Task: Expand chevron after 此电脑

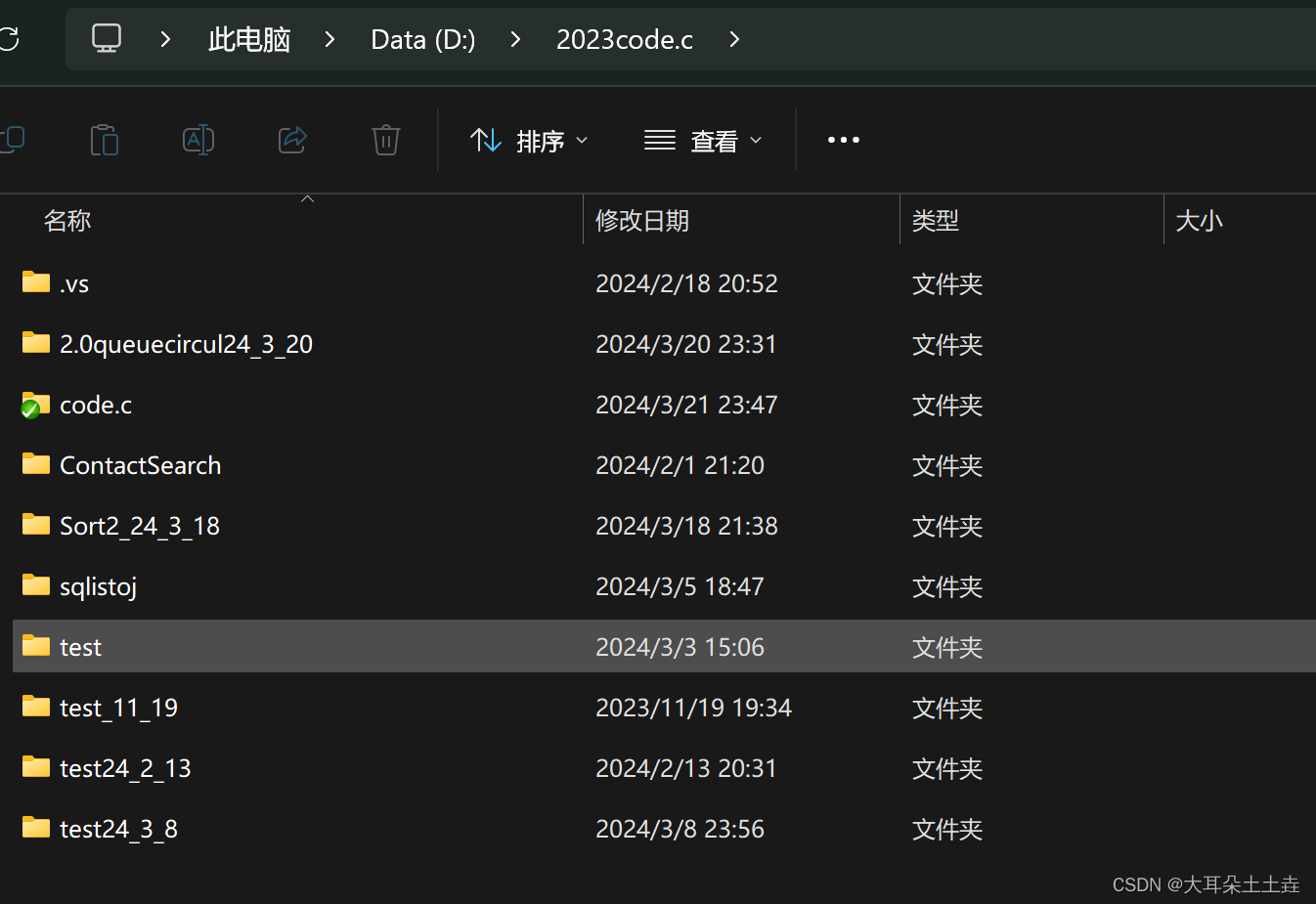Action: point(329,39)
